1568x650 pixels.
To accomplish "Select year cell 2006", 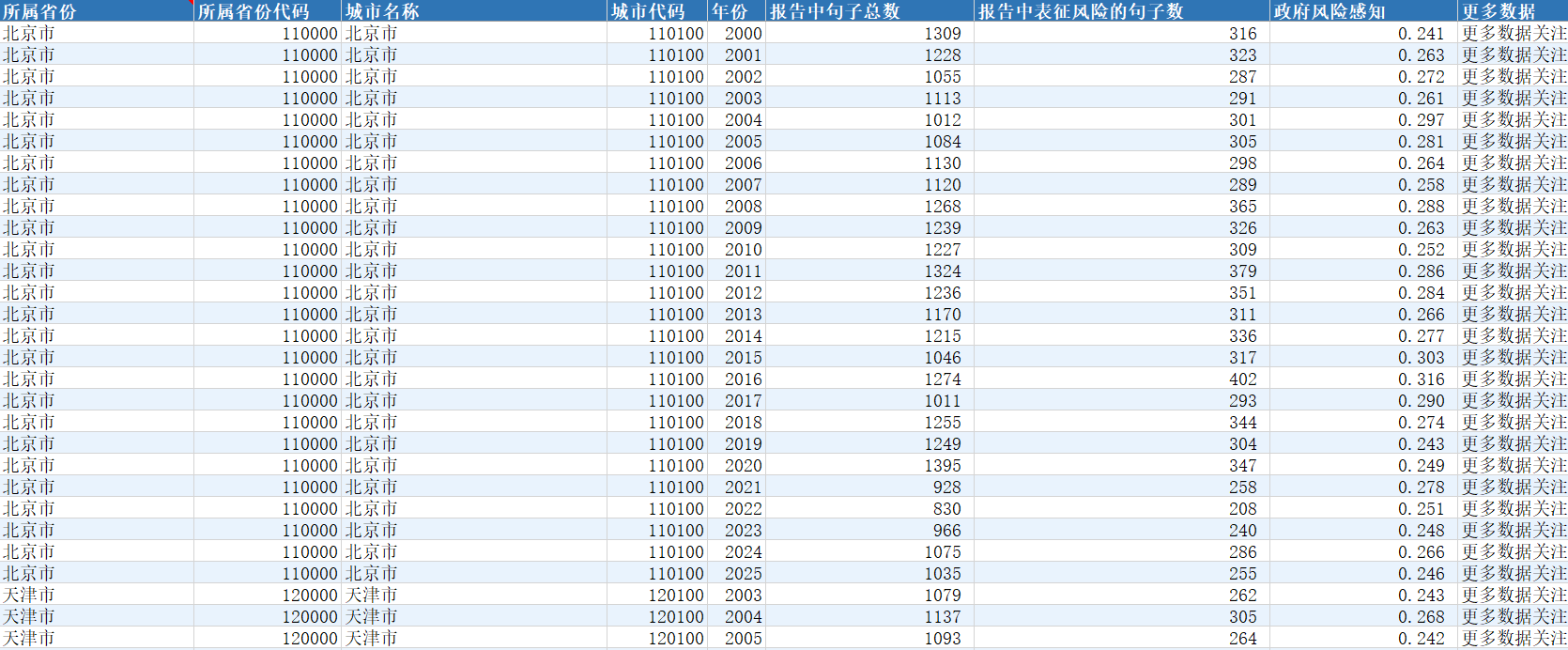I will click(x=744, y=162).
